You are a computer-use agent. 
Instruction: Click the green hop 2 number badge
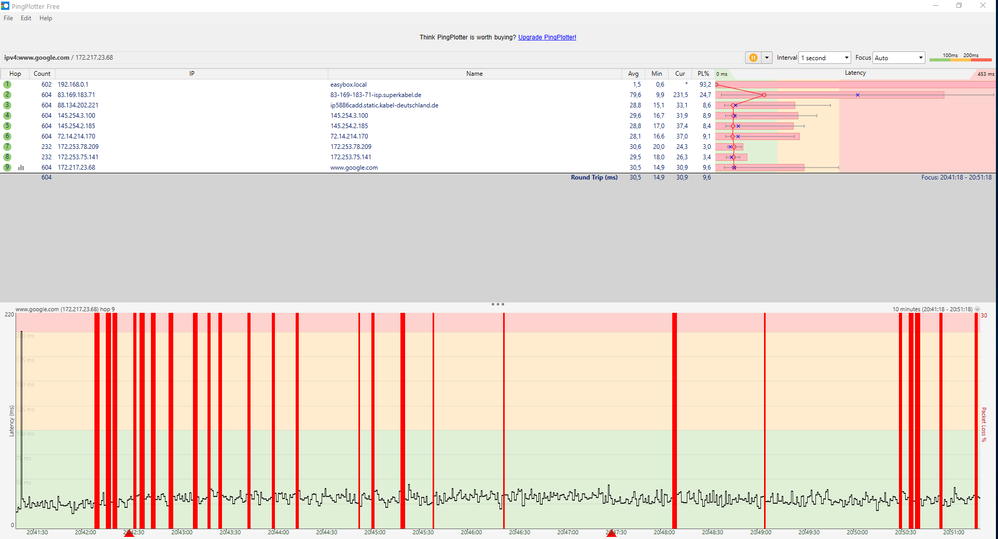tap(7, 95)
